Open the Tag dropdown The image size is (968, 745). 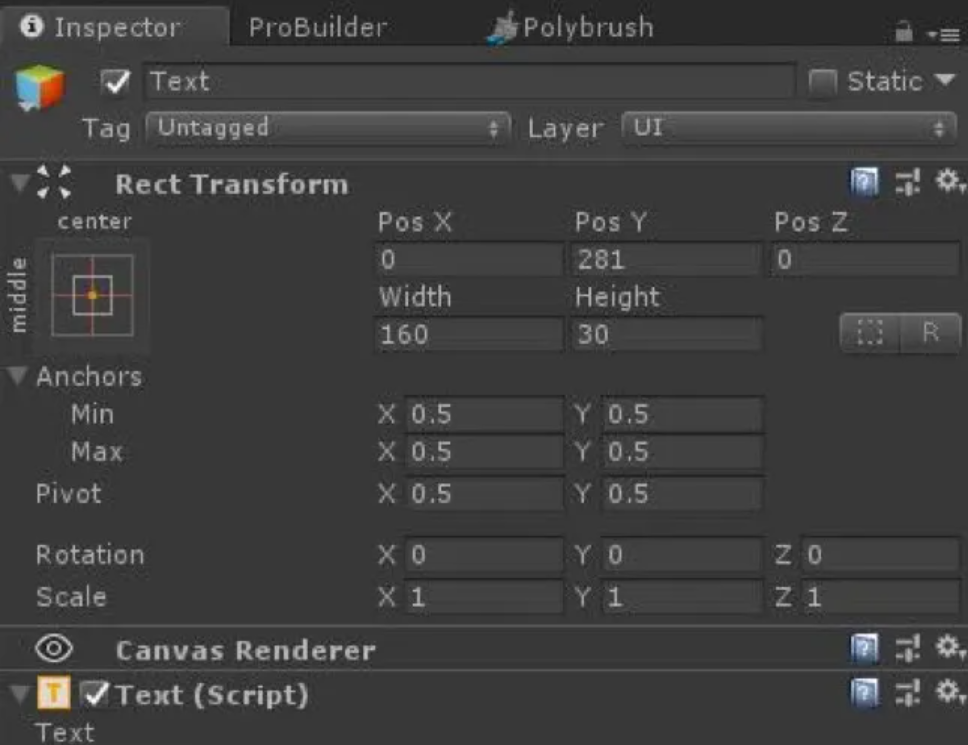click(327, 128)
